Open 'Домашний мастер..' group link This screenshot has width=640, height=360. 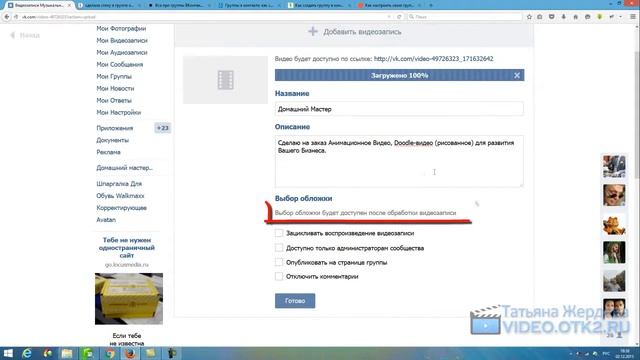124,168
